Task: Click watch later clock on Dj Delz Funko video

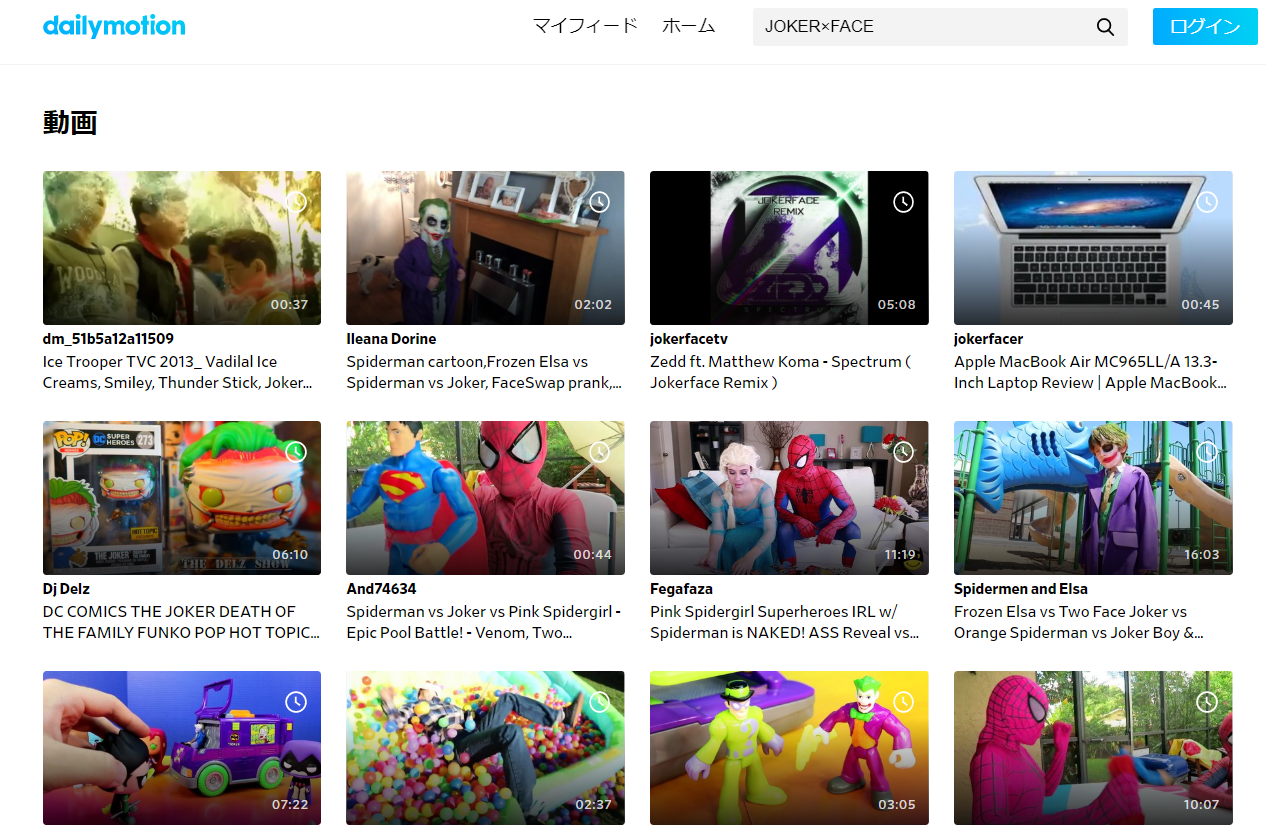Action: point(296,452)
